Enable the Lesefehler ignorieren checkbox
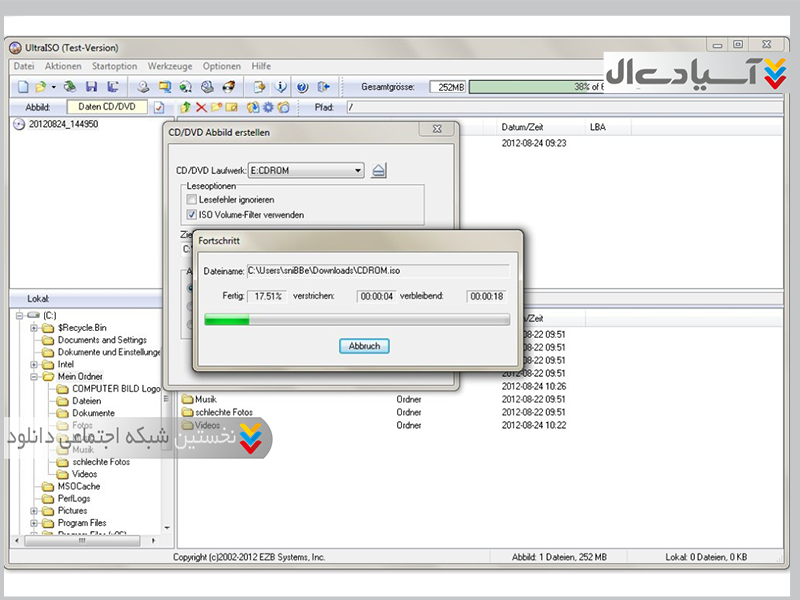800x600 pixels. 192,200
